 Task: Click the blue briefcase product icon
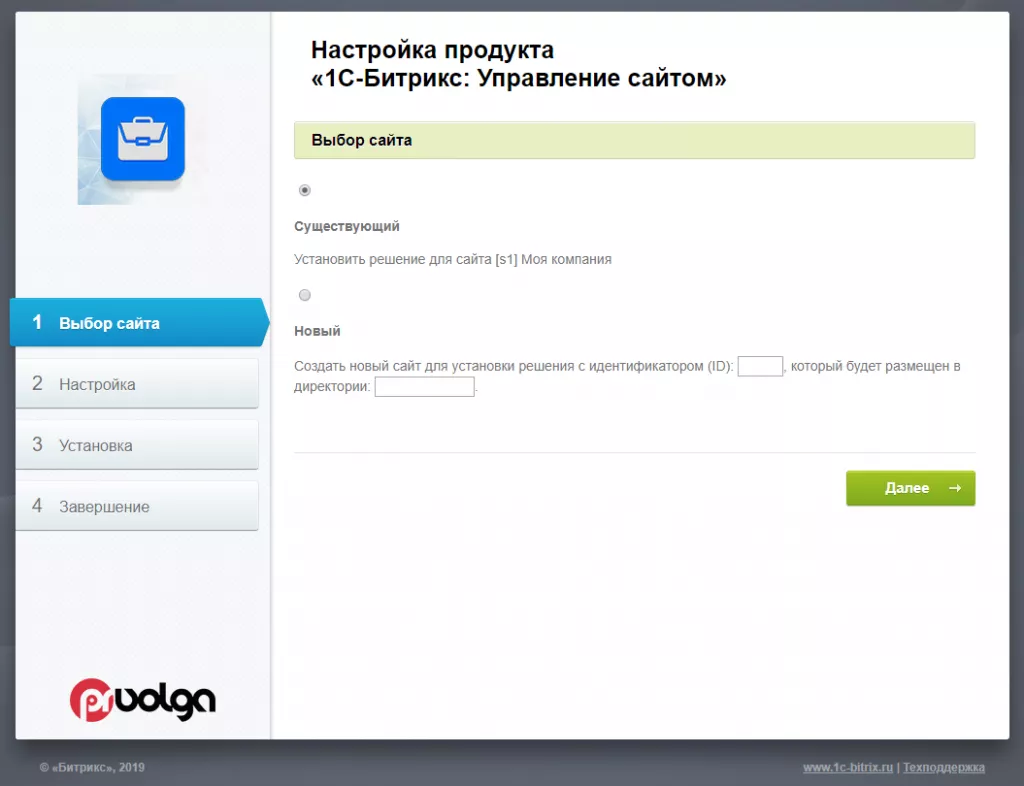point(143,139)
